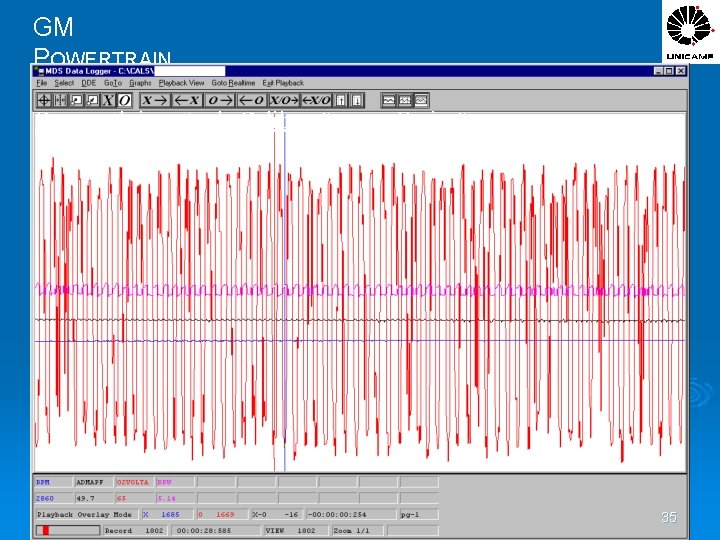This screenshot has width=720, height=540.
Task: Close the MDS Data Logger window
Action: click(681, 71)
